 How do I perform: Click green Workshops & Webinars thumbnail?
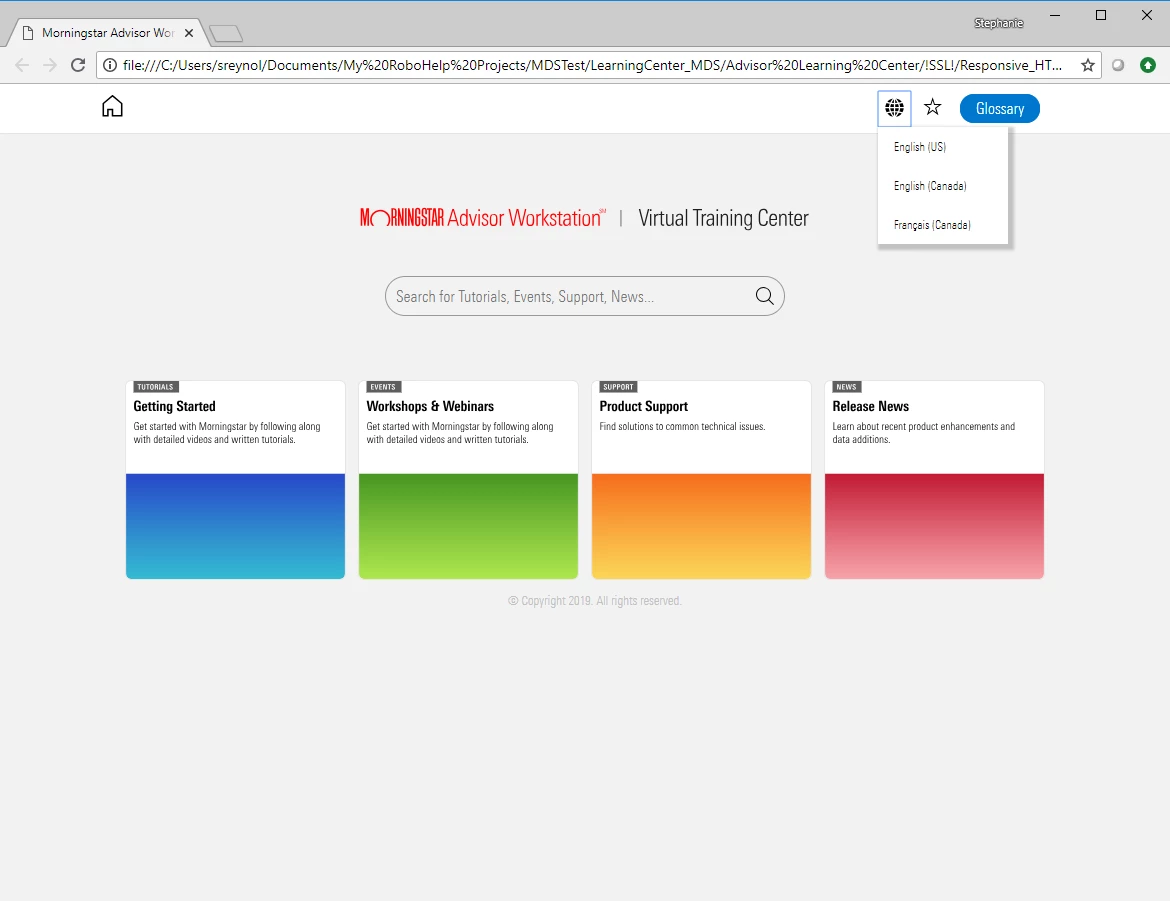(x=468, y=526)
